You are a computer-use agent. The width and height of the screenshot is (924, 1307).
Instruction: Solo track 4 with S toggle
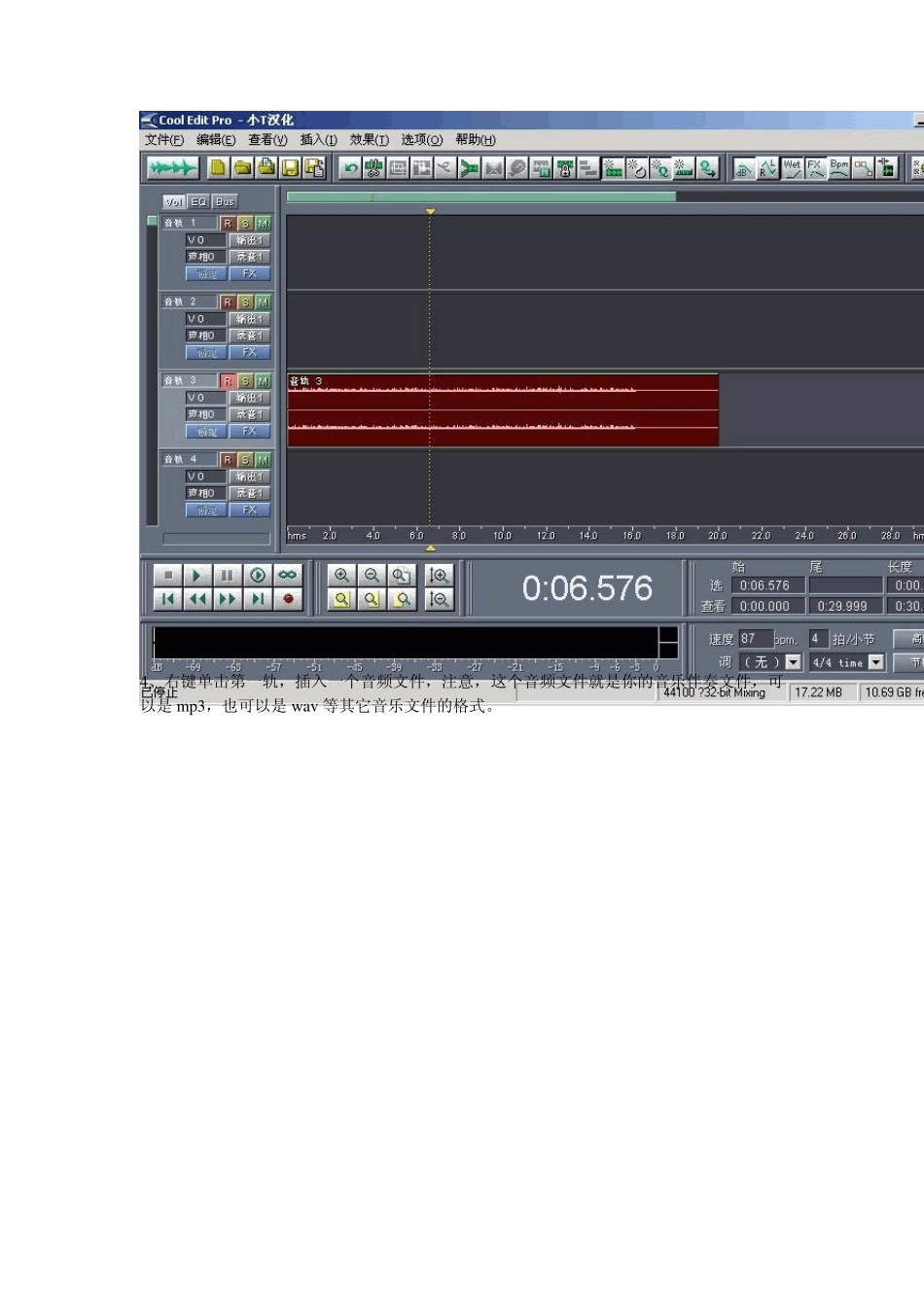(x=245, y=460)
